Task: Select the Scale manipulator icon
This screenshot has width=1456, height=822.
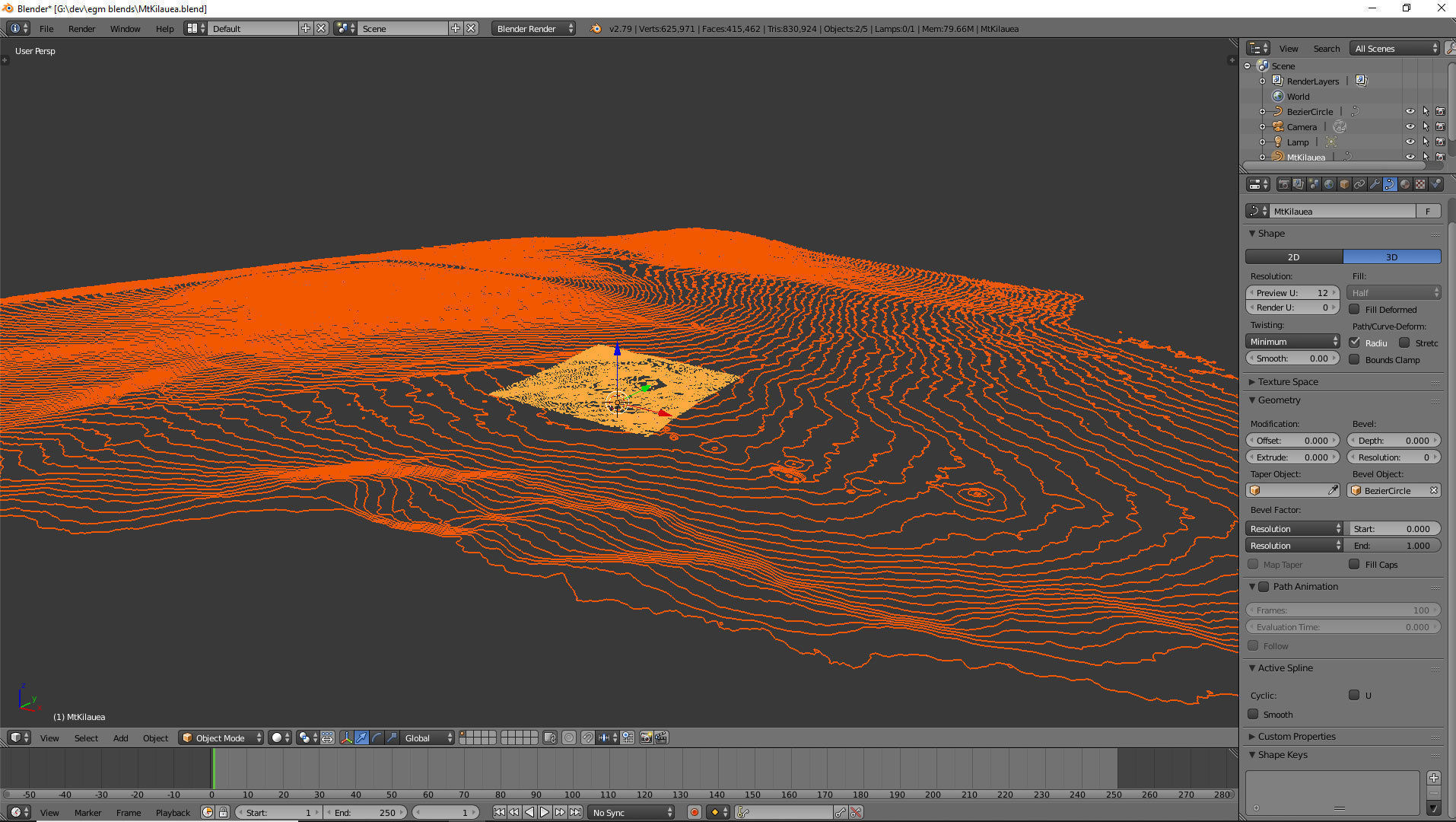Action: coord(393,738)
